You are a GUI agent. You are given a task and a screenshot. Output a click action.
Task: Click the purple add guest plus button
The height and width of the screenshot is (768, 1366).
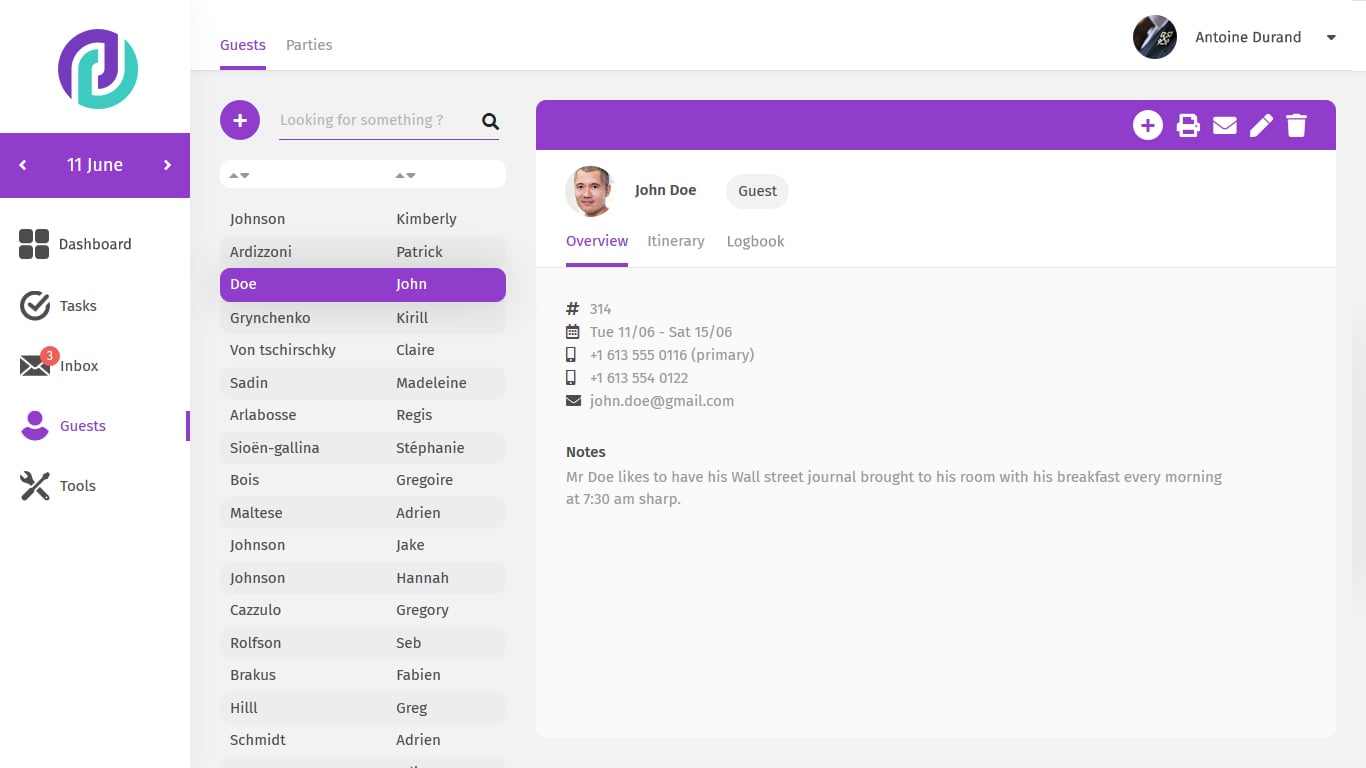tap(240, 120)
